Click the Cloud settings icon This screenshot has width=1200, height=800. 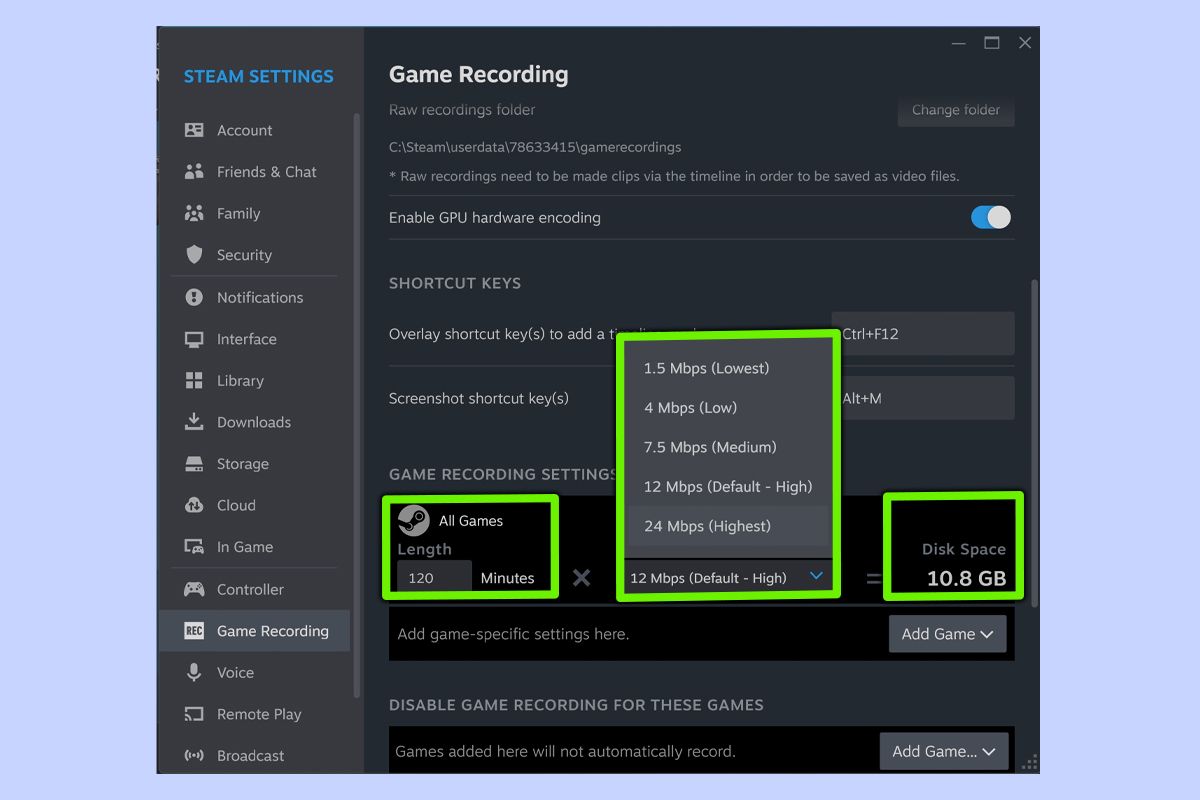point(194,505)
